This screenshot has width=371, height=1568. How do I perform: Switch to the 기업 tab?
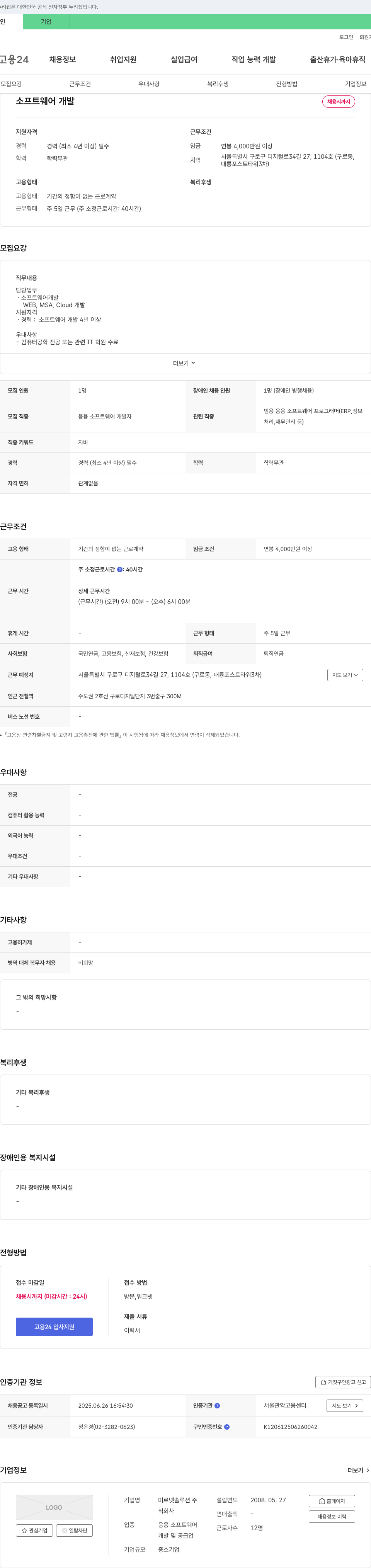click(46, 22)
